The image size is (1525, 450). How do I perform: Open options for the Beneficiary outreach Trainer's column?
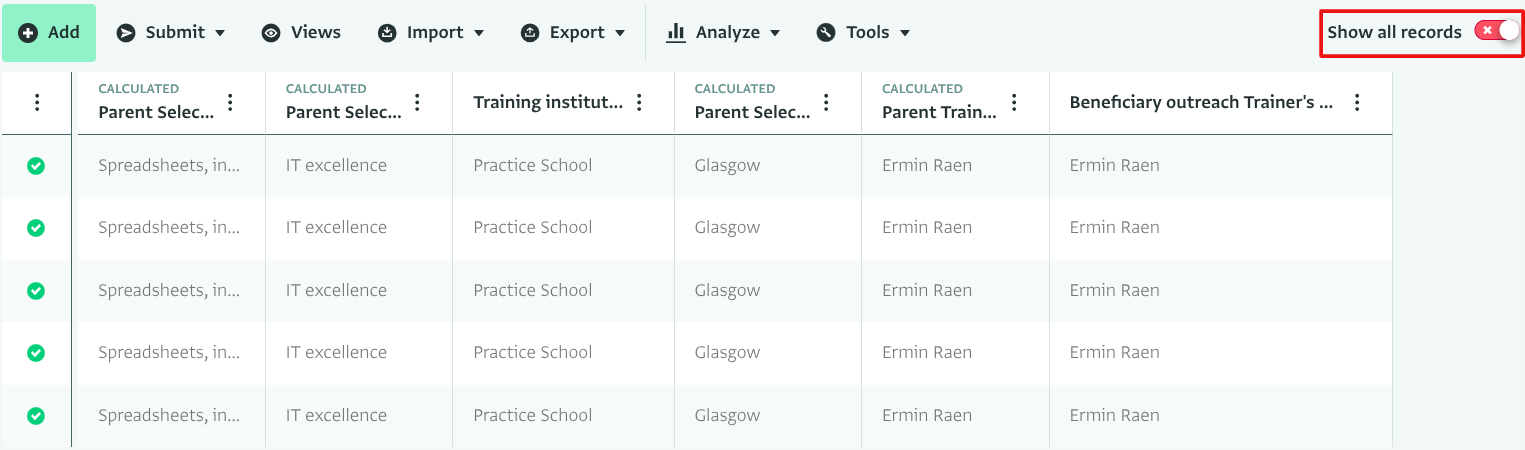pos(1357,102)
